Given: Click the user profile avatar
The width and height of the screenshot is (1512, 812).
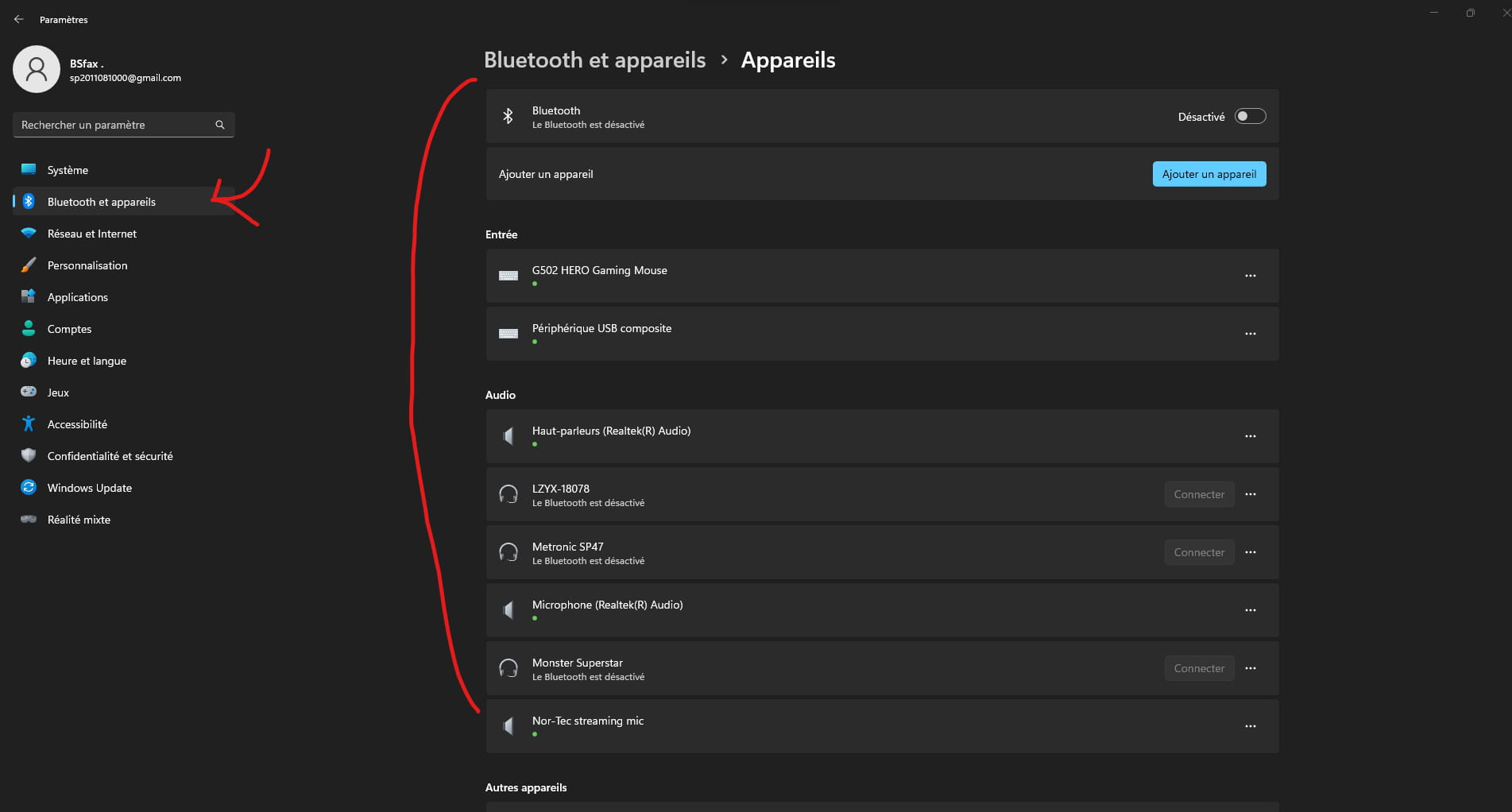Looking at the screenshot, I should [x=37, y=69].
